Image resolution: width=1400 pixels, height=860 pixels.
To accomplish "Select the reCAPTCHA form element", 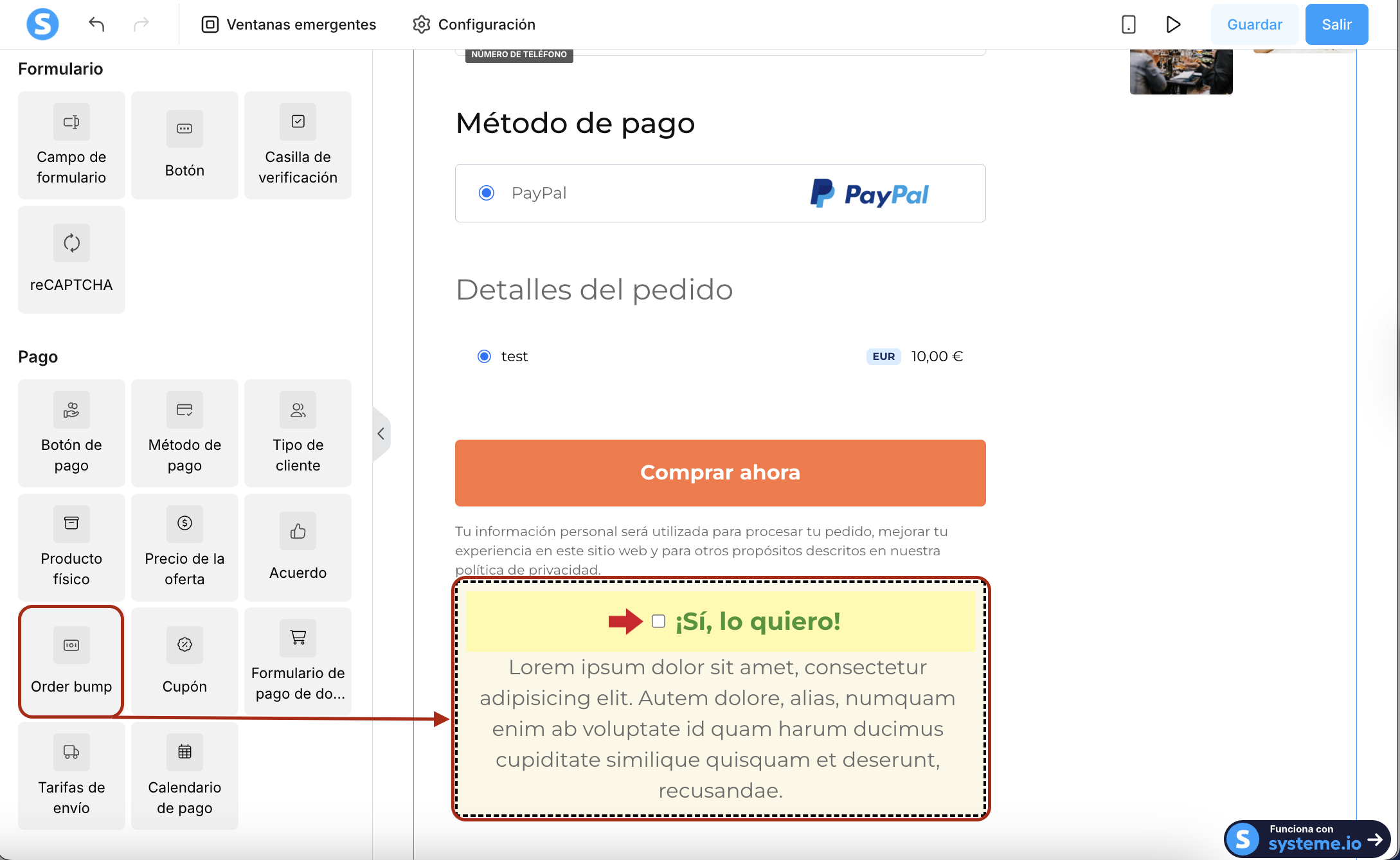I will pyautogui.click(x=71, y=260).
